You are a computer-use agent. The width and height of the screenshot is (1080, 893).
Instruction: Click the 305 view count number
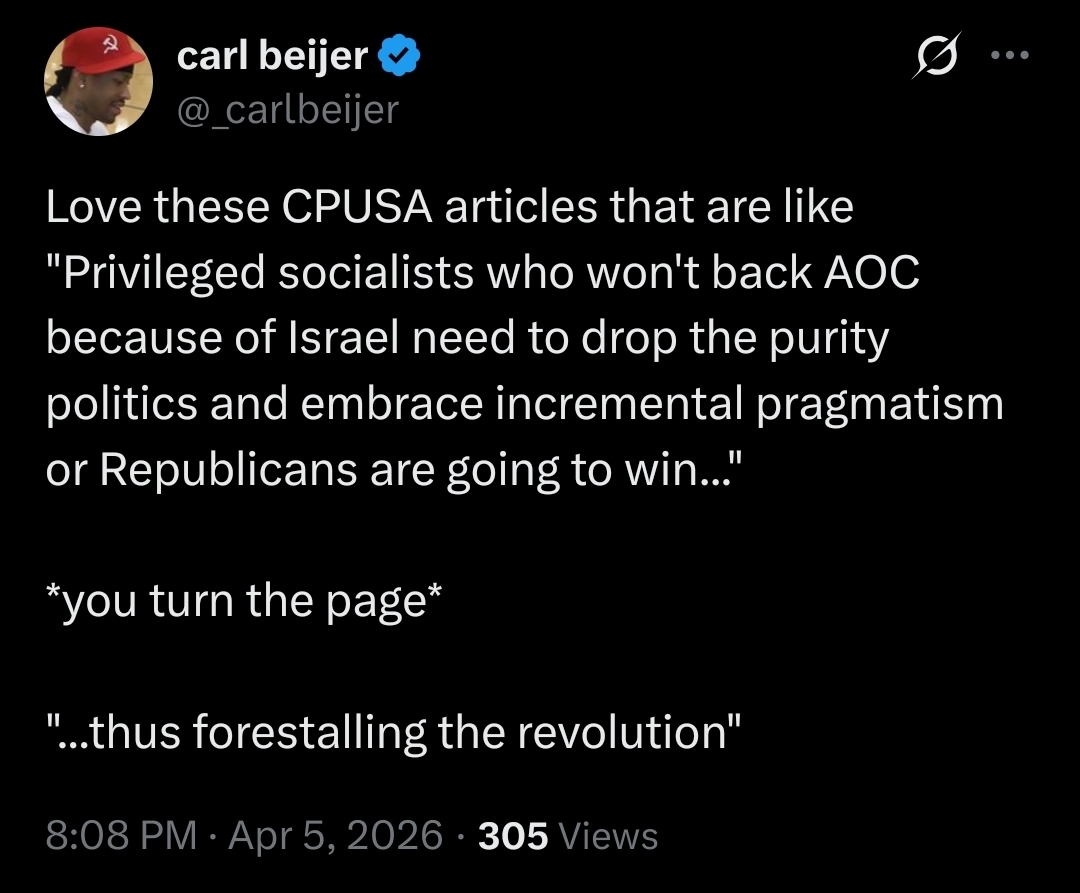point(513,834)
